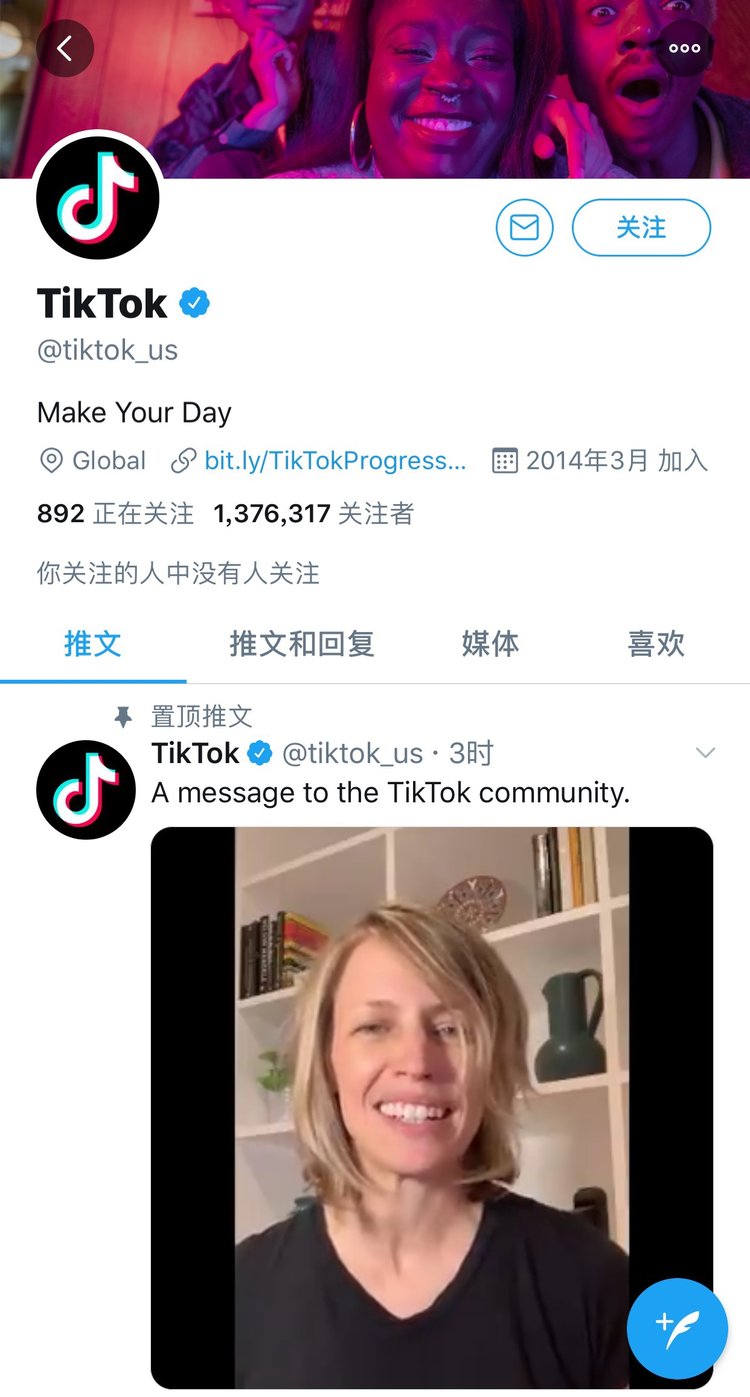Screen dimensions: 750x1397
Task: Open the 媒体 media tab
Action: click(490, 644)
